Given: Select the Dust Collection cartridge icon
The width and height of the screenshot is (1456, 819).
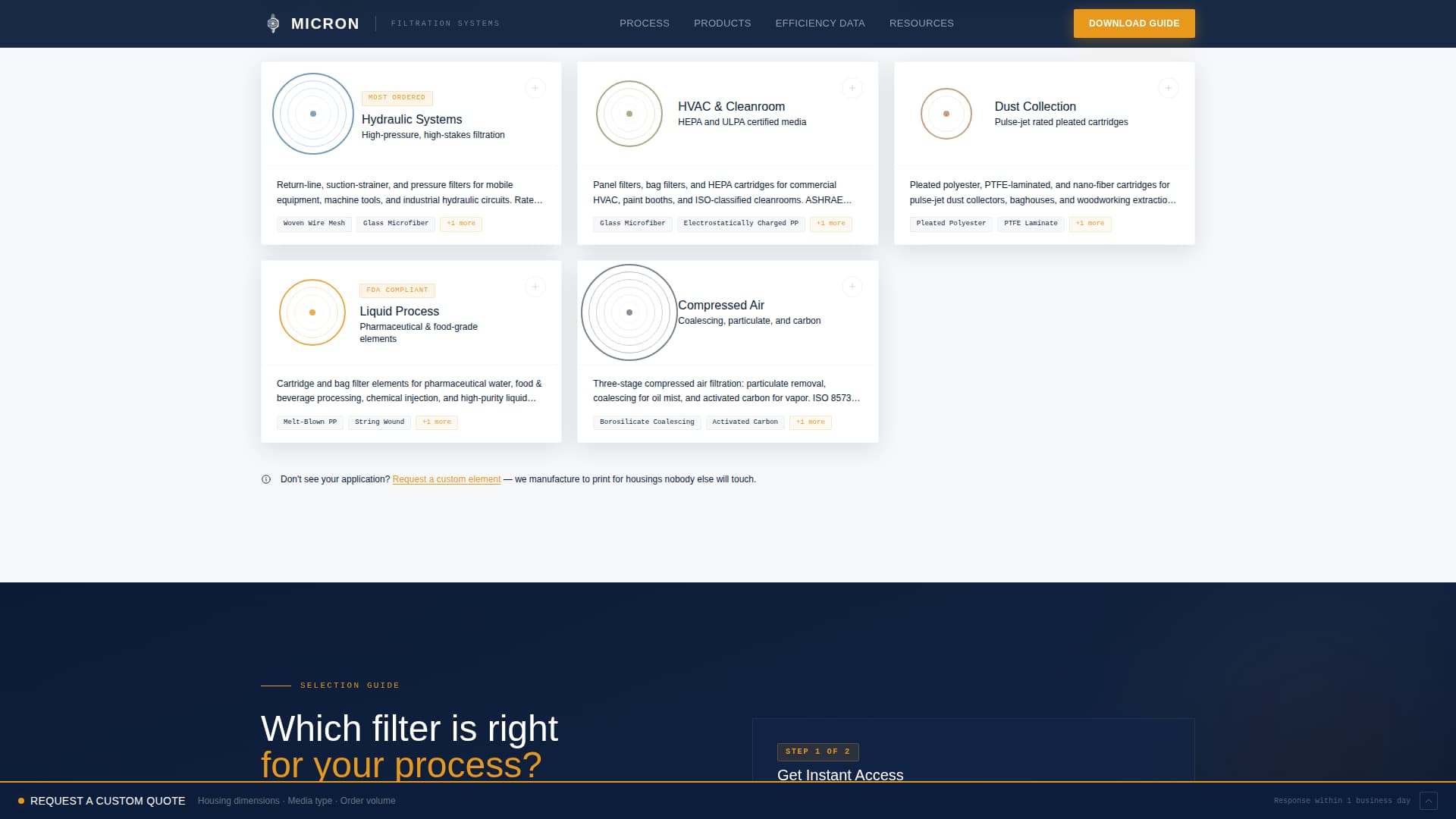Looking at the screenshot, I should (946, 114).
